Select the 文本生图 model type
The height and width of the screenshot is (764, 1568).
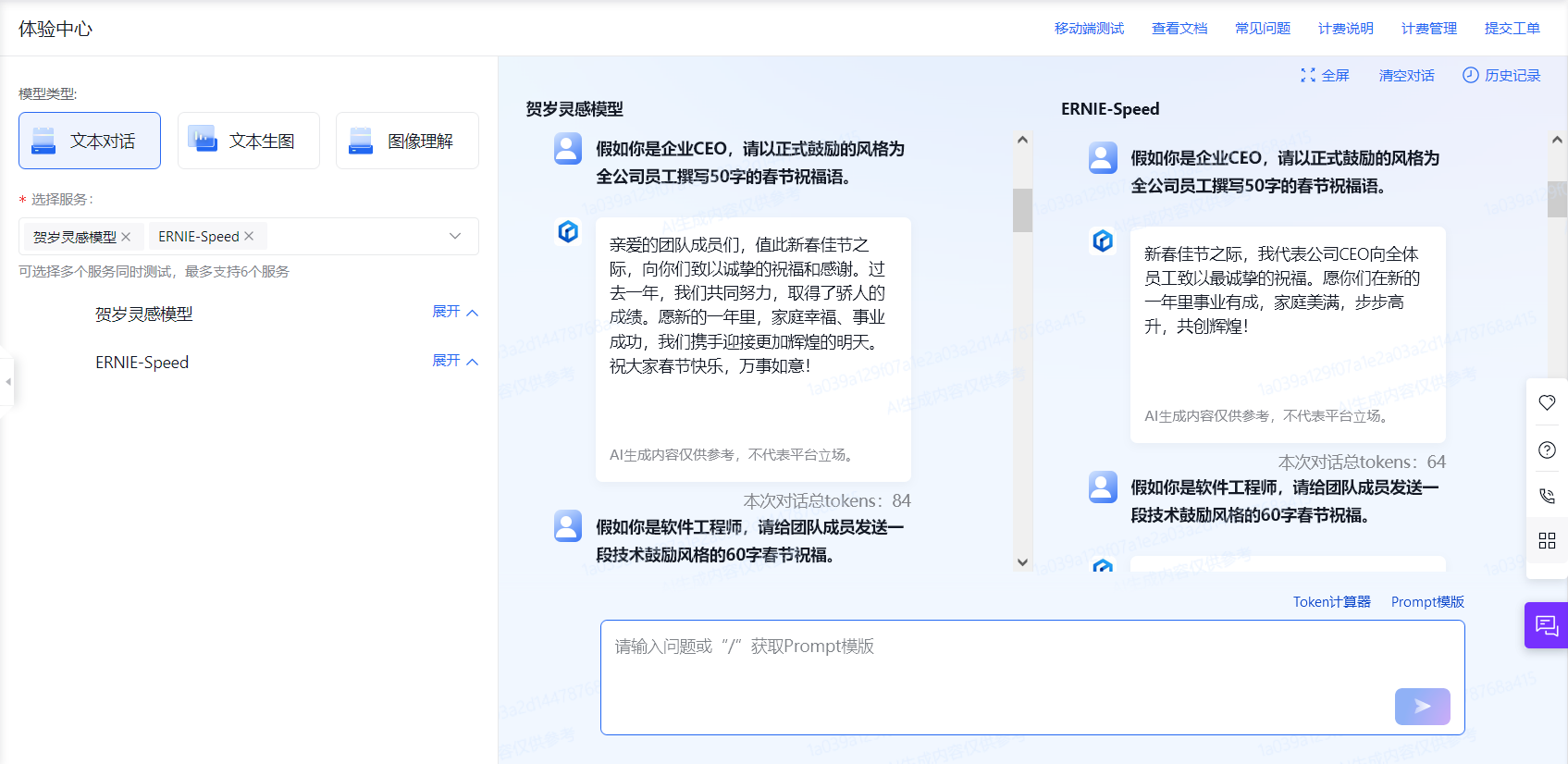249,141
